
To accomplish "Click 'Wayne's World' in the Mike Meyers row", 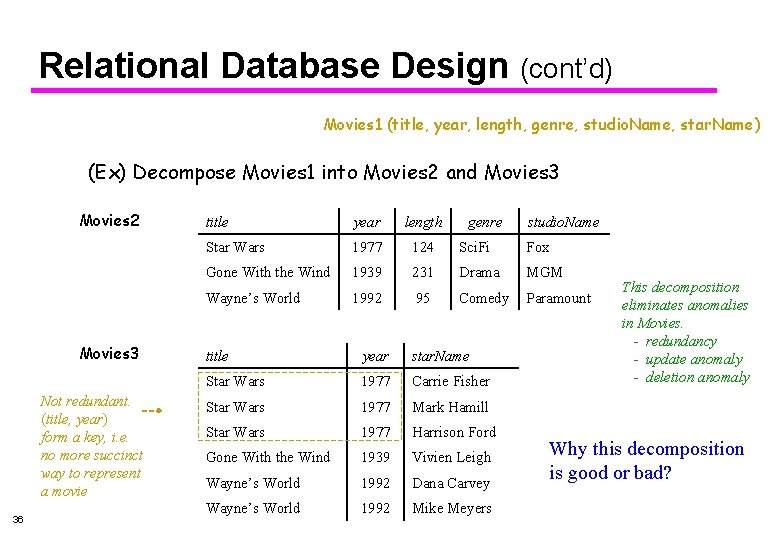I will [253, 508].
